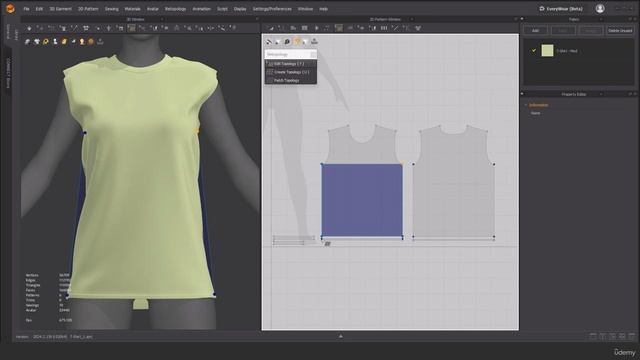The height and width of the screenshot is (360, 640).
Task: Click the highlighted Retopology tool in 3D toolbar
Action: point(131,28)
